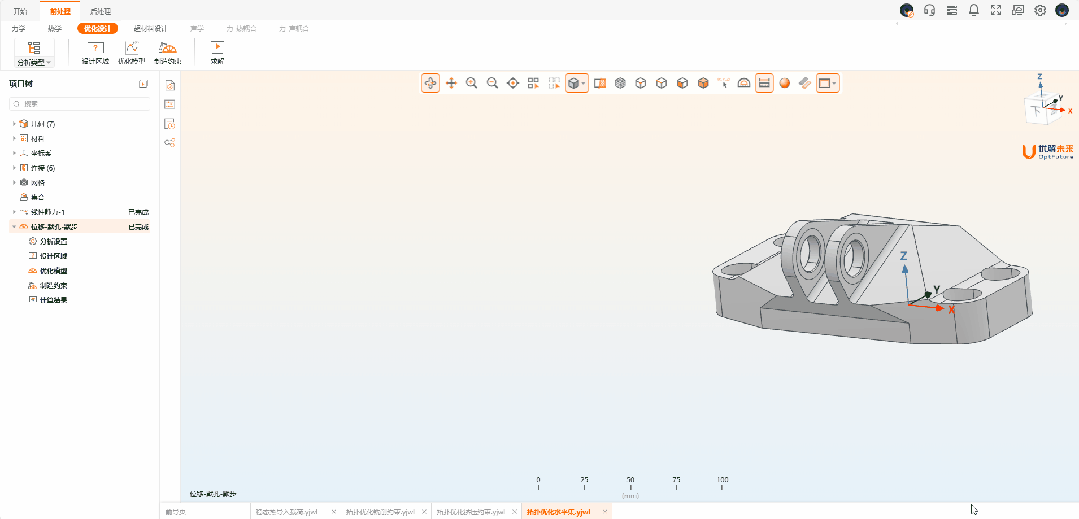The image size is (1079, 519).
Task: Click the cube with orange side face icon
Action: [682, 83]
